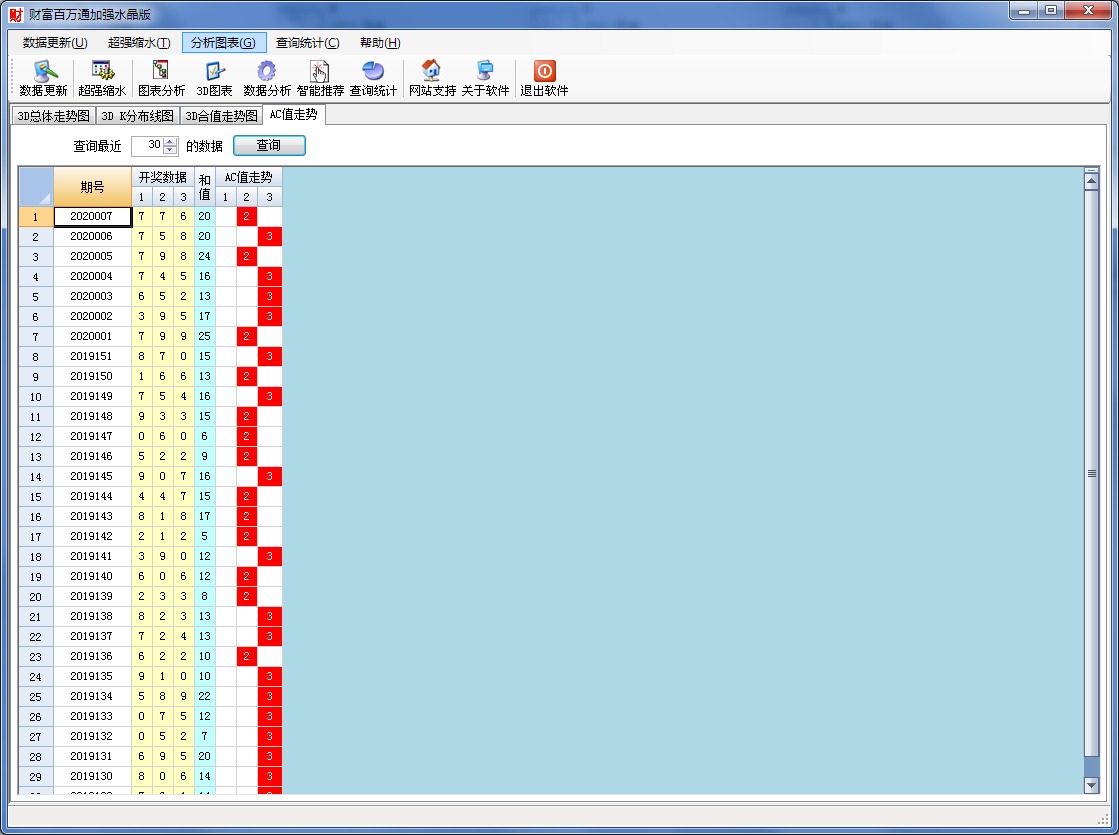The width and height of the screenshot is (1119, 835).
Task: Switch to the 3D合值走势图 tab
Action: 221,116
